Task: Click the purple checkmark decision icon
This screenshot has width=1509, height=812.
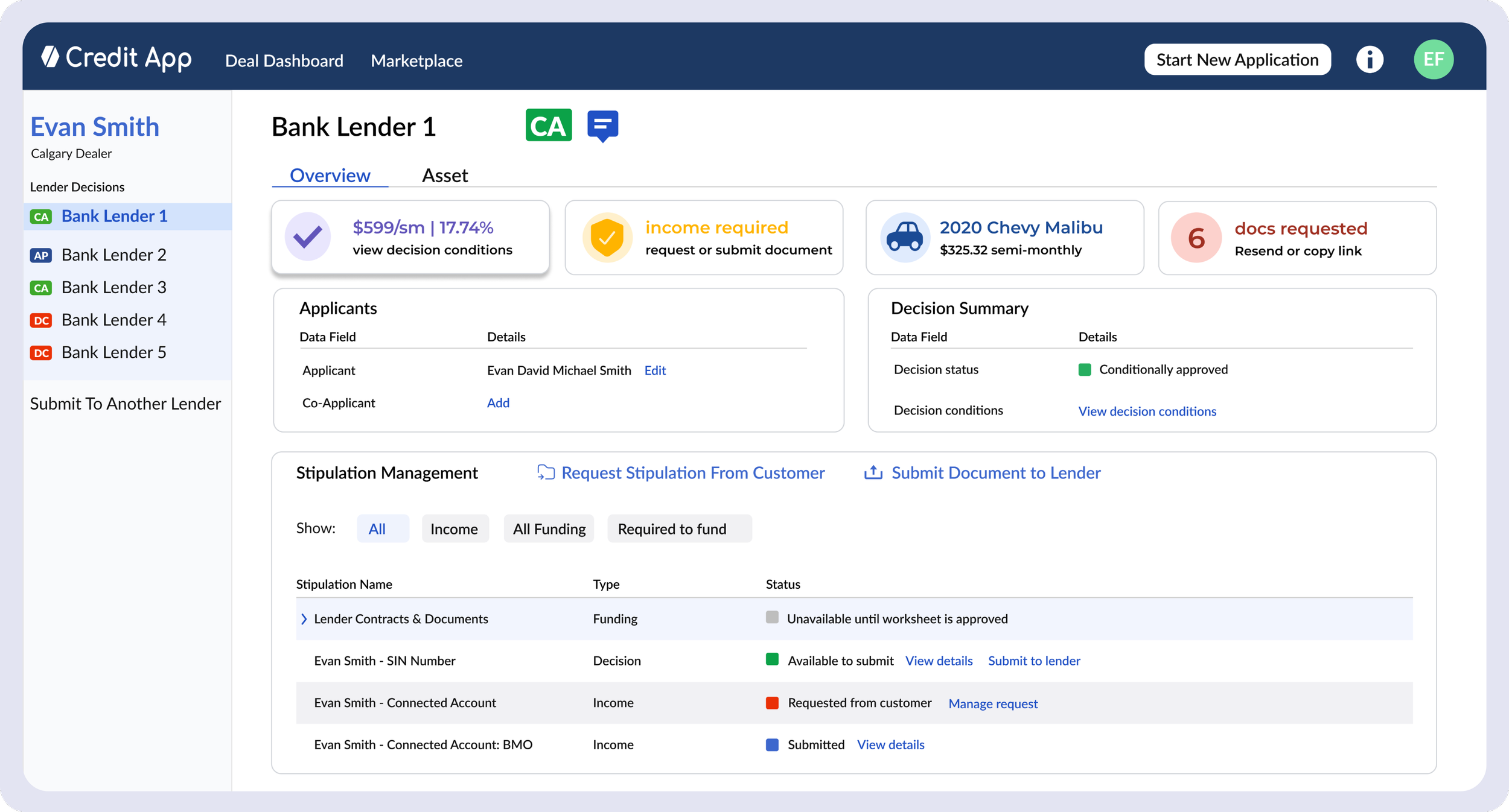Action: 308,237
